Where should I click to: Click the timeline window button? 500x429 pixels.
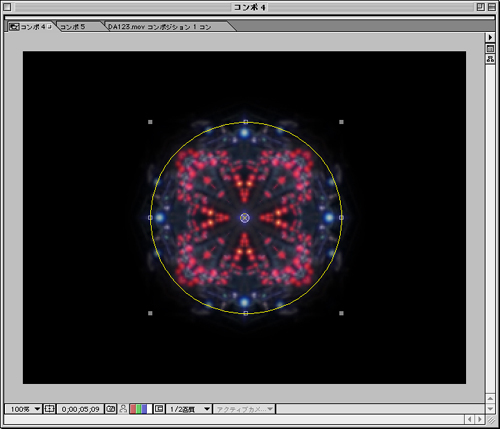(490, 49)
